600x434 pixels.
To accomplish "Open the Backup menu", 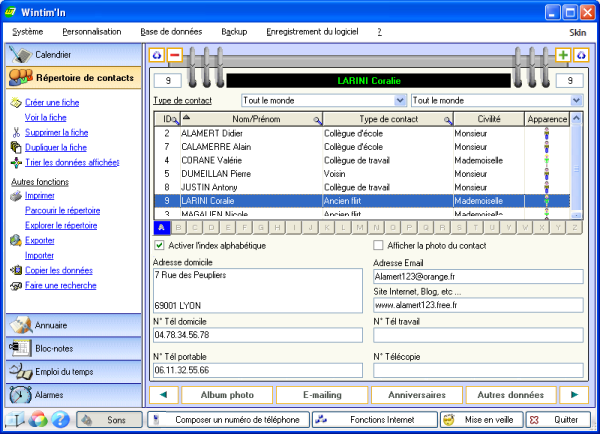I will (234, 32).
